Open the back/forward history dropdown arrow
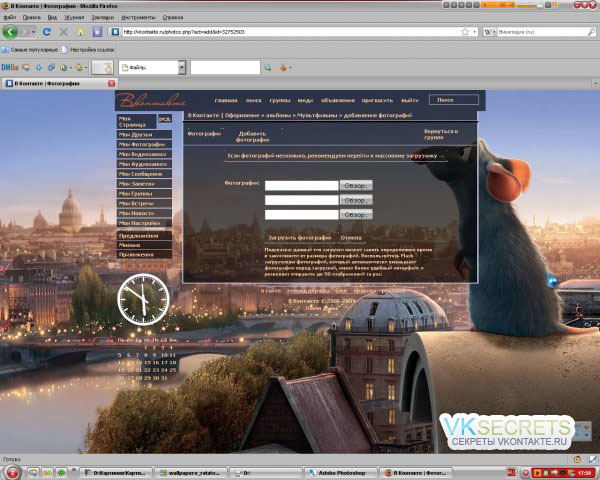Image resolution: width=600 pixels, height=480 pixels. click(x=34, y=32)
